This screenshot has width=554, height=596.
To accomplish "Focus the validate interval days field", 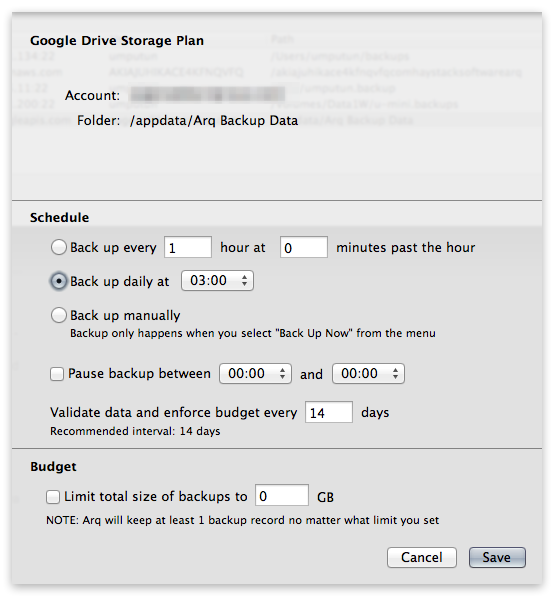I will [329, 412].
